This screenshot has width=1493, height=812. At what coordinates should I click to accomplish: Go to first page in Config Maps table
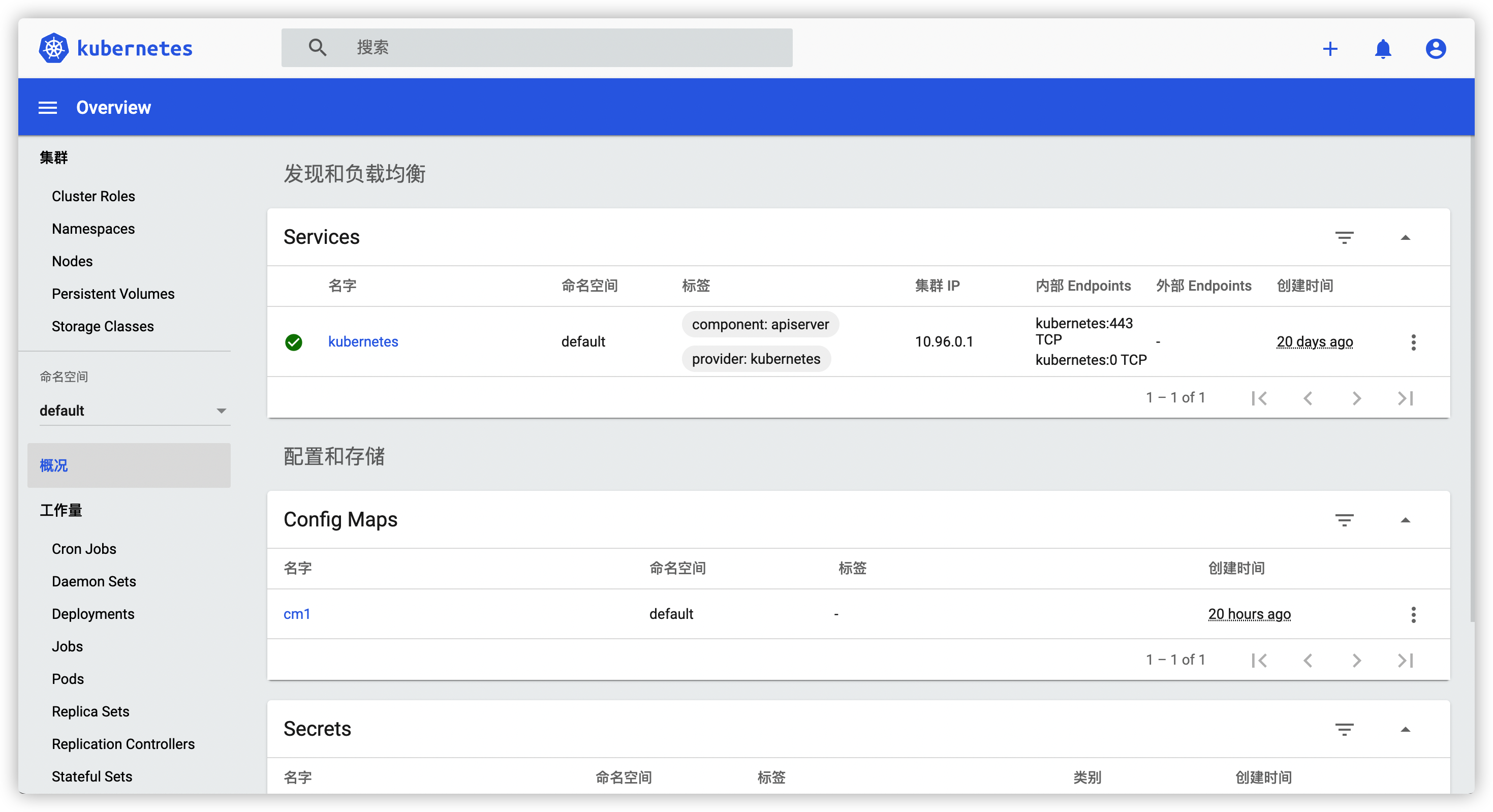(x=1259, y=660)
